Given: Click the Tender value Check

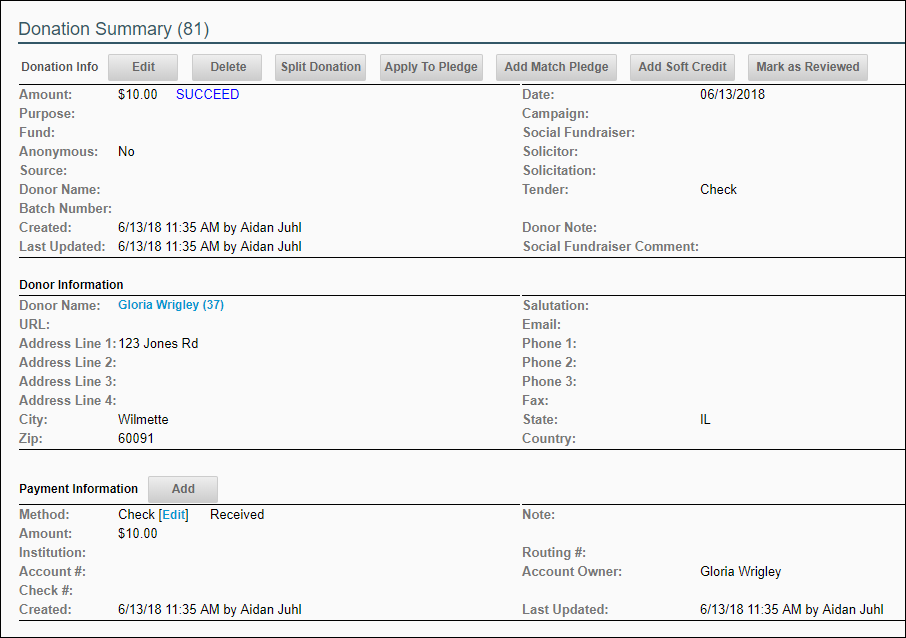Looking at the screenshot, I should pyautogui.click(x=718, y=190).
